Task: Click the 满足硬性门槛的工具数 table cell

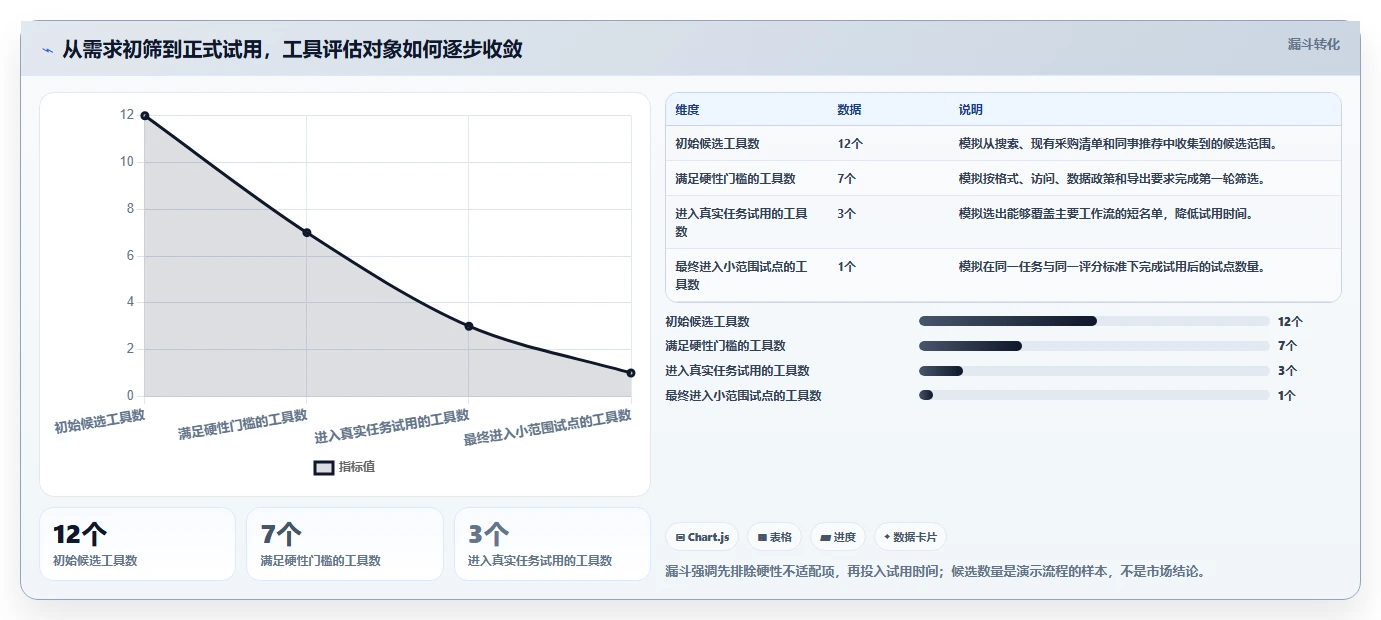Action: point(735,179)
